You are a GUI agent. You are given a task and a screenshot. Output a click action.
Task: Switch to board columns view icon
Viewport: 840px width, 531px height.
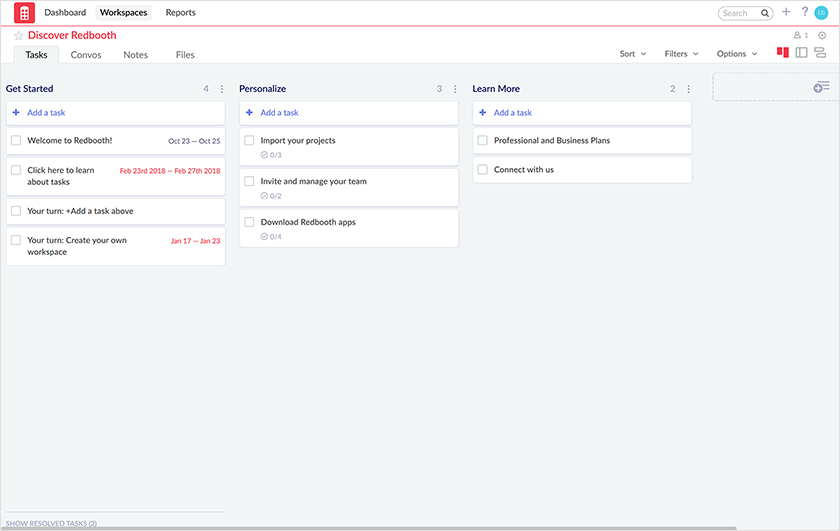[x=783, y=53]
